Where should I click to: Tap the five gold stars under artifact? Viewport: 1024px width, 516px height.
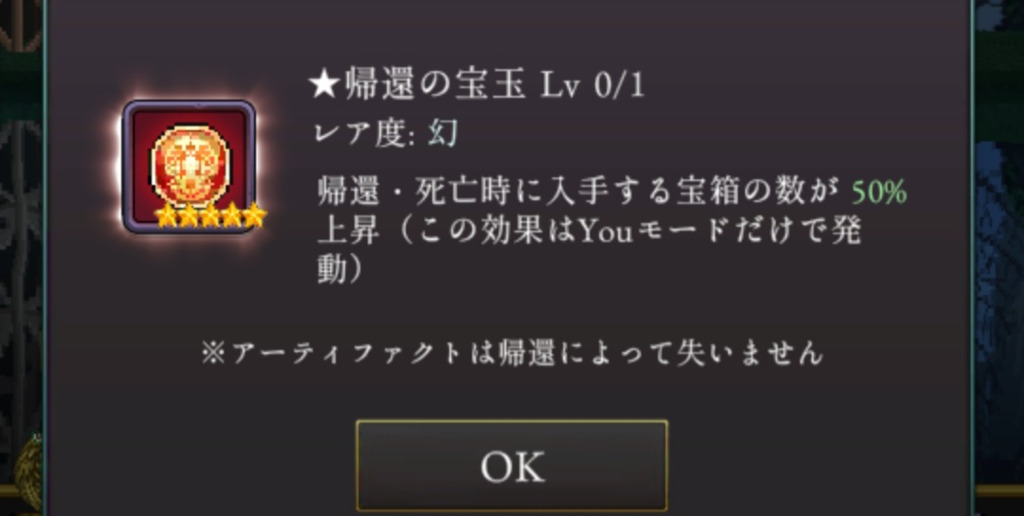(210, 216)
